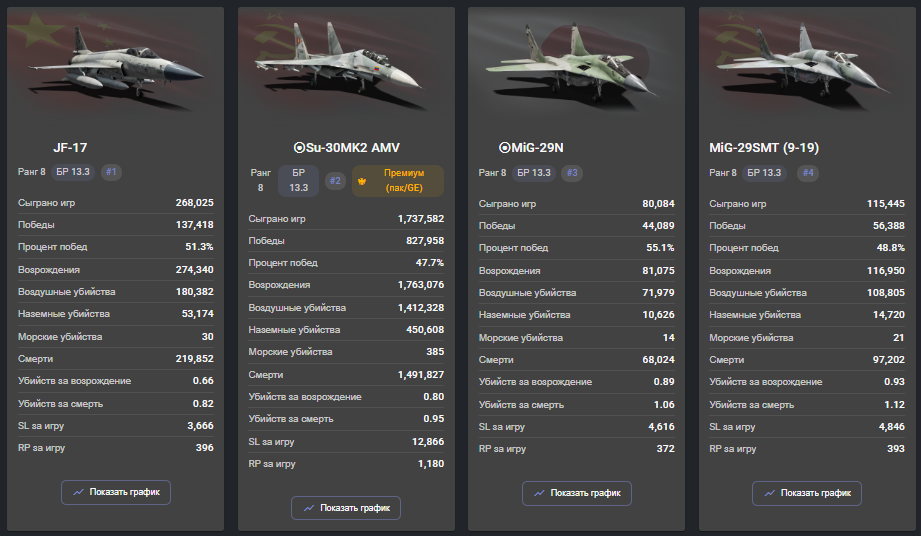Click the squadron circle icon before Su-30MK2 AMV

(x=299, y=148)
